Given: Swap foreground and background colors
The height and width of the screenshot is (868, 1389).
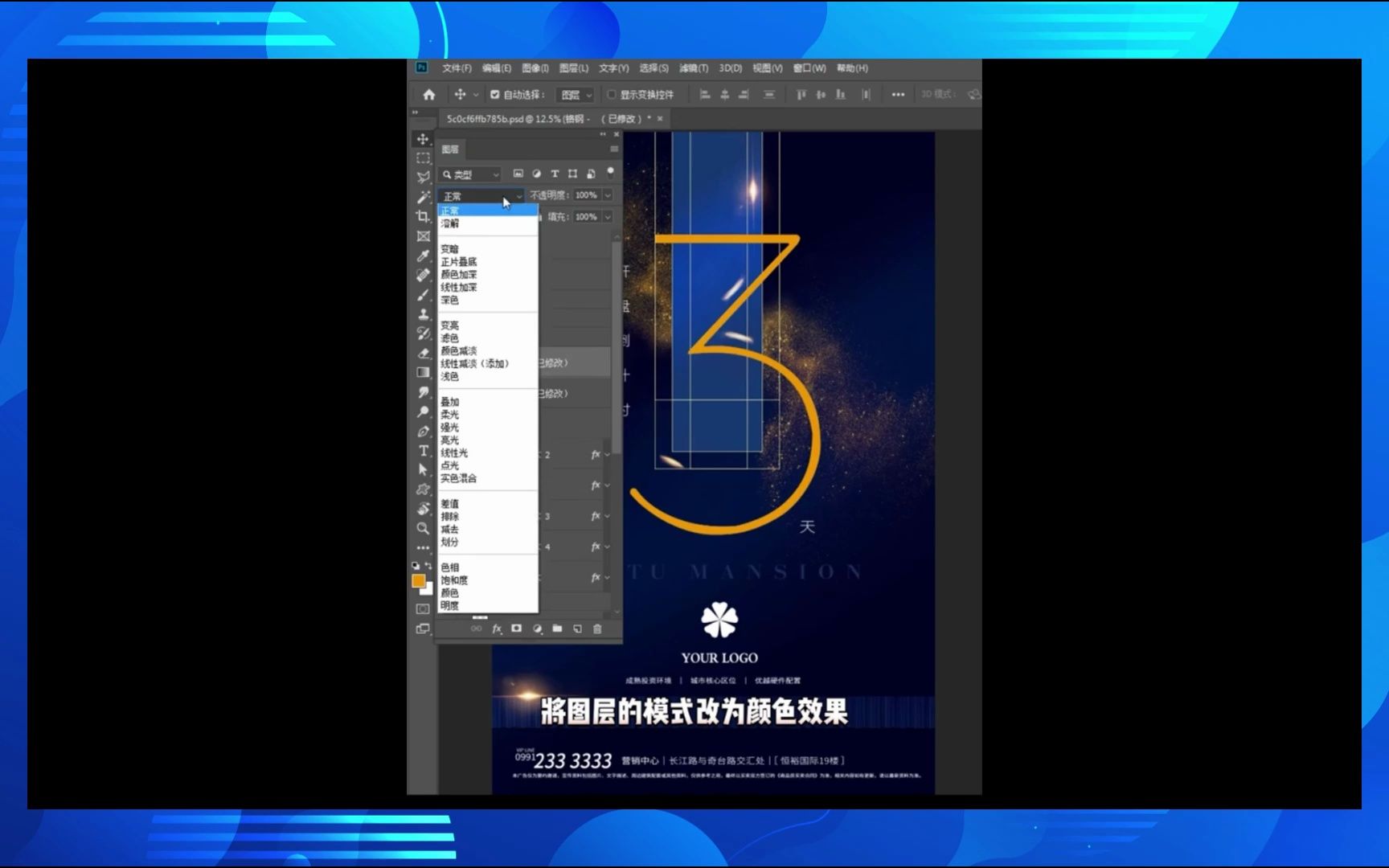Looking at the screenshot, I should coord(428,566).
